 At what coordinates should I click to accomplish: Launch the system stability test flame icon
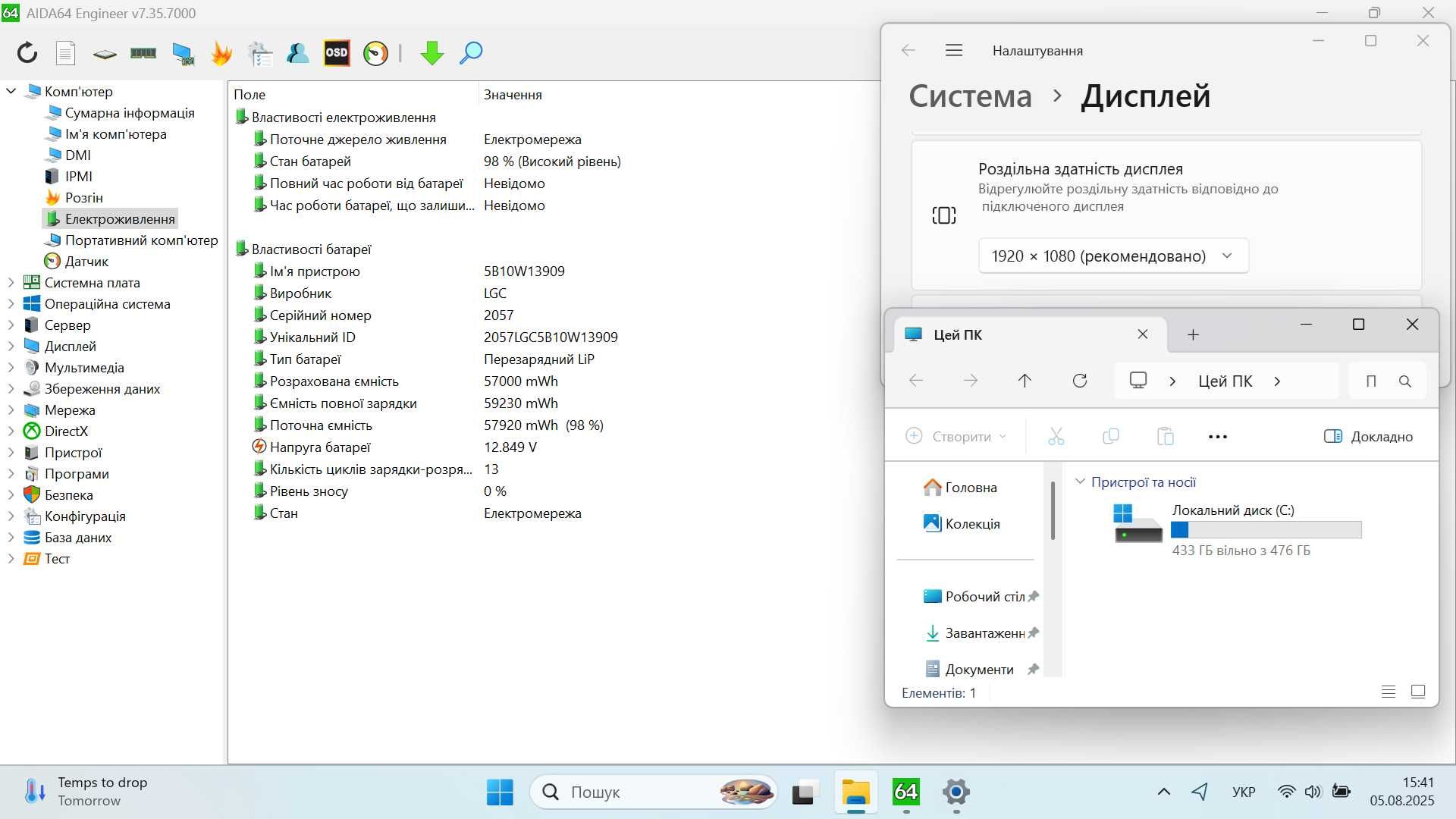click(221, 53)
